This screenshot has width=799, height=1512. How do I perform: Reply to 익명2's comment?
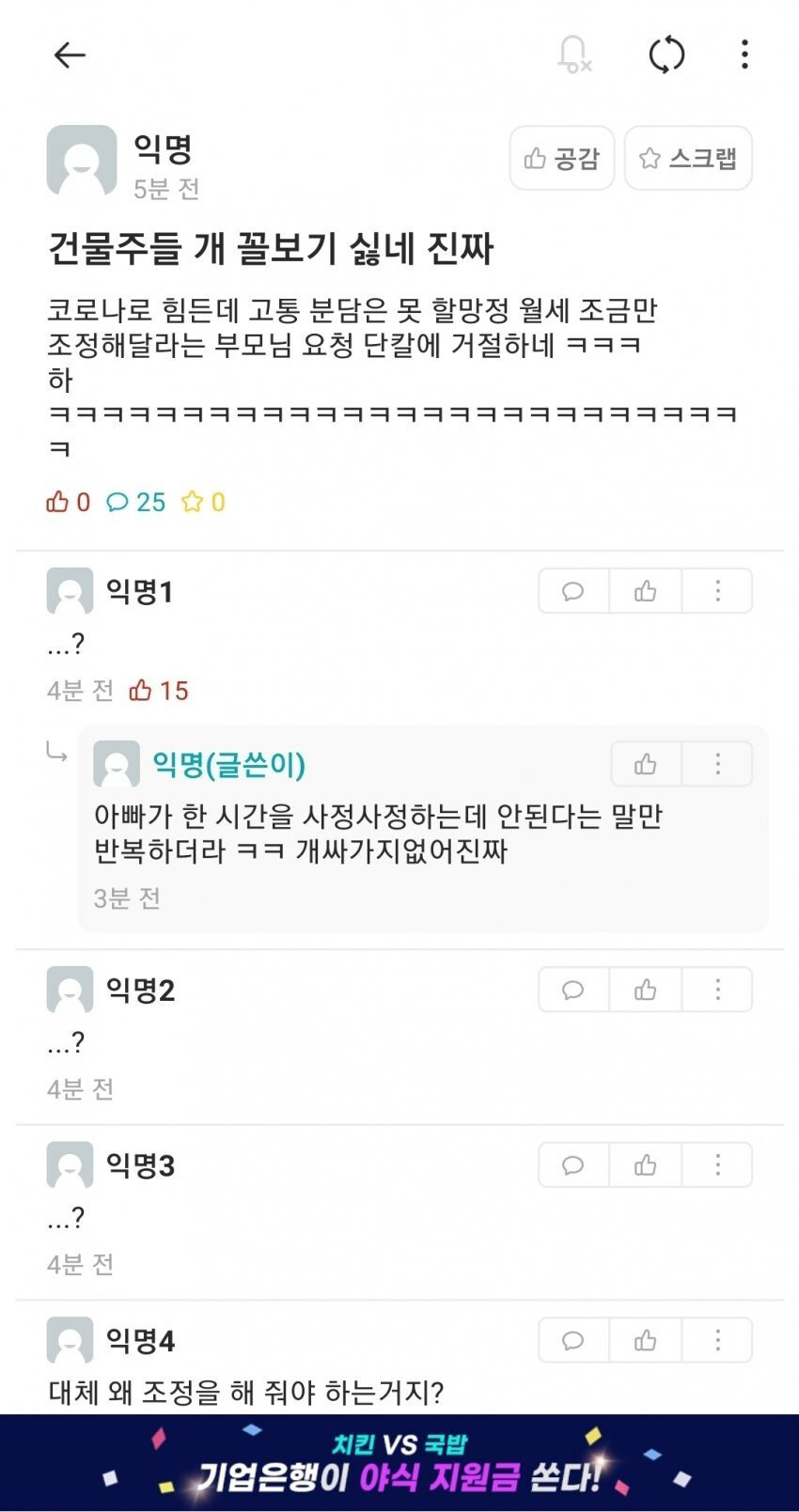[x=573, y=990]
